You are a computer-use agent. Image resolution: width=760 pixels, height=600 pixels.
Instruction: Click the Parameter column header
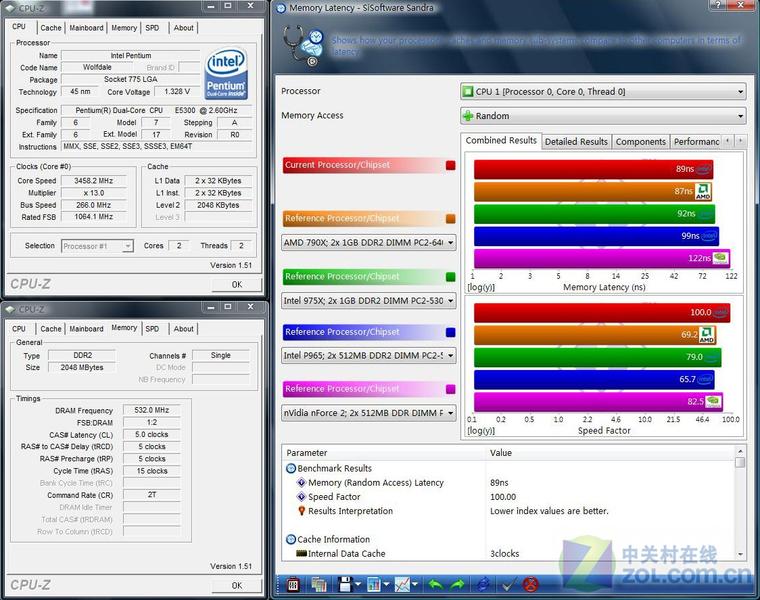383,453
